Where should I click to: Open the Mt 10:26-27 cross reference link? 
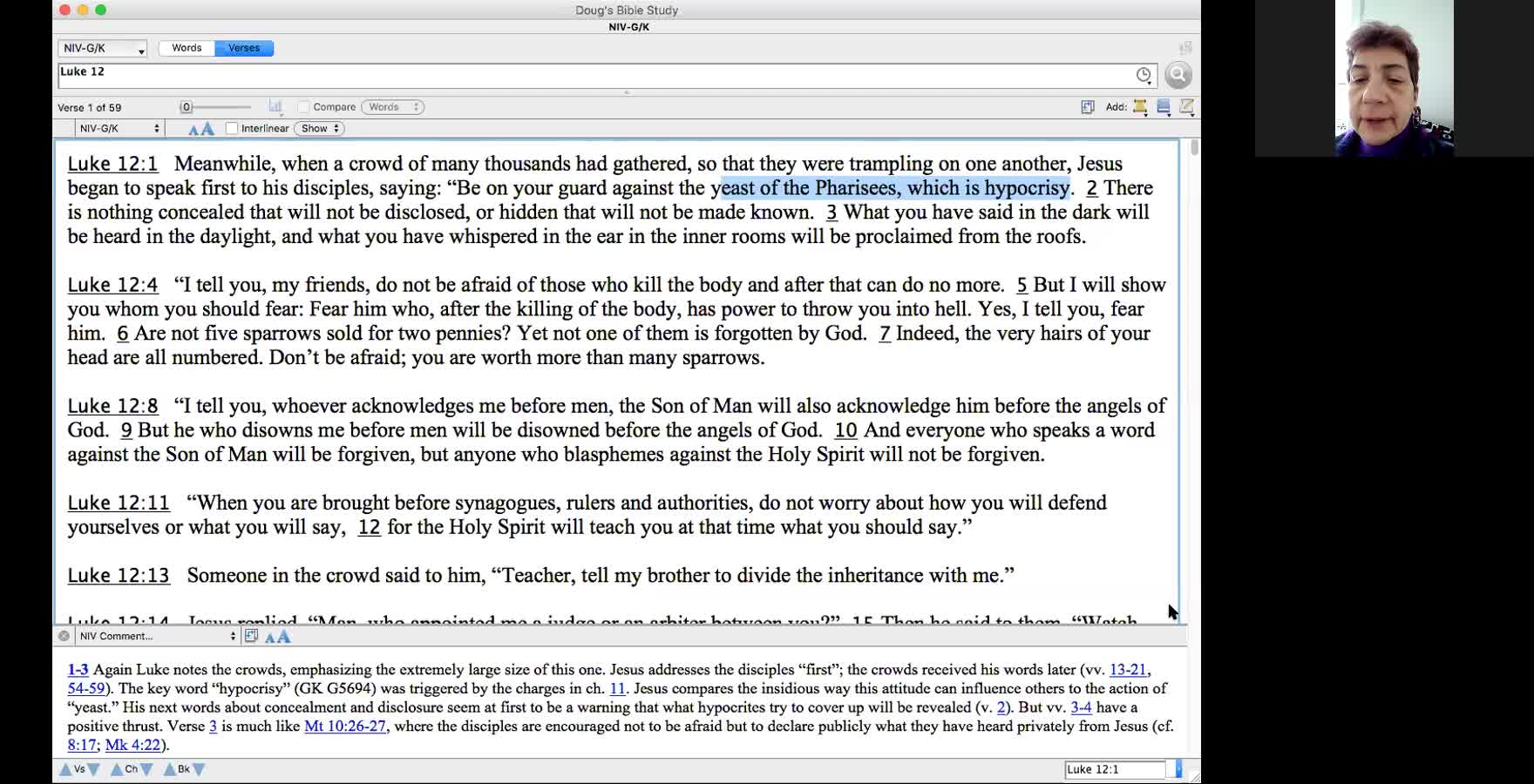[x=345, y=726]
